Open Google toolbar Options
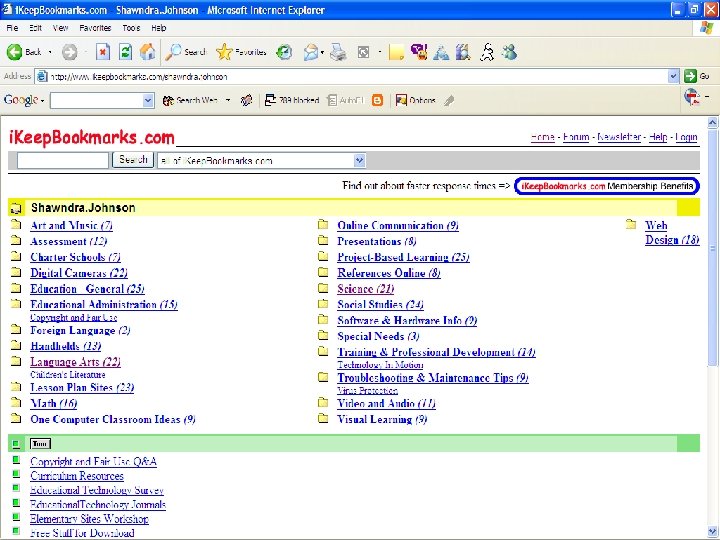 (x=416, y=100)
